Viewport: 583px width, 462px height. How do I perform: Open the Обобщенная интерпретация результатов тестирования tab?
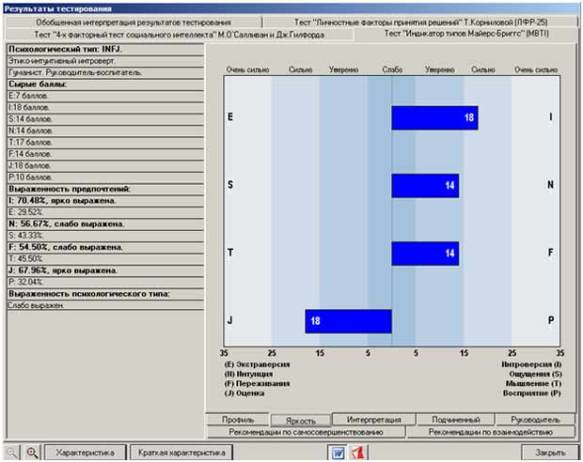(x=133, y=22)
